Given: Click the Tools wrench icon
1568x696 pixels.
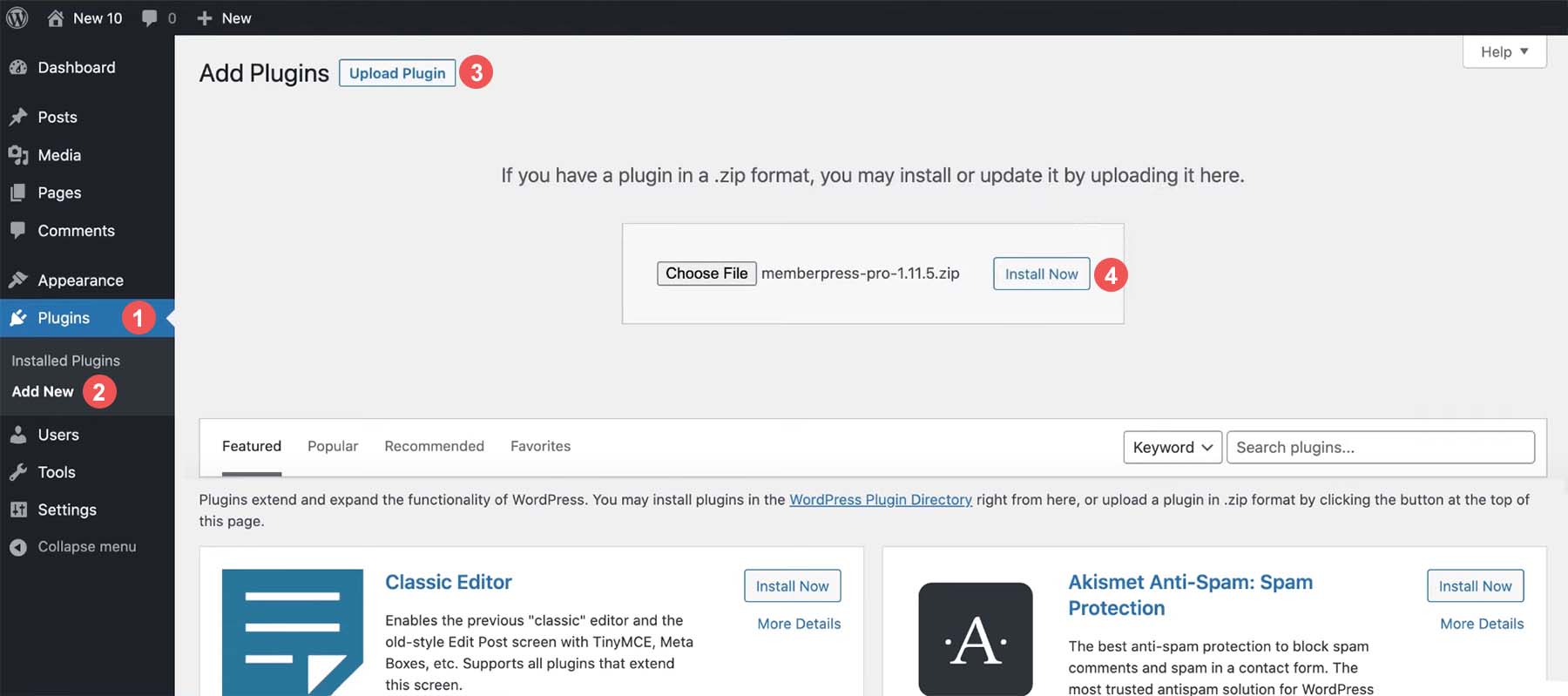Looking at the screenshot, I should 18,472.
